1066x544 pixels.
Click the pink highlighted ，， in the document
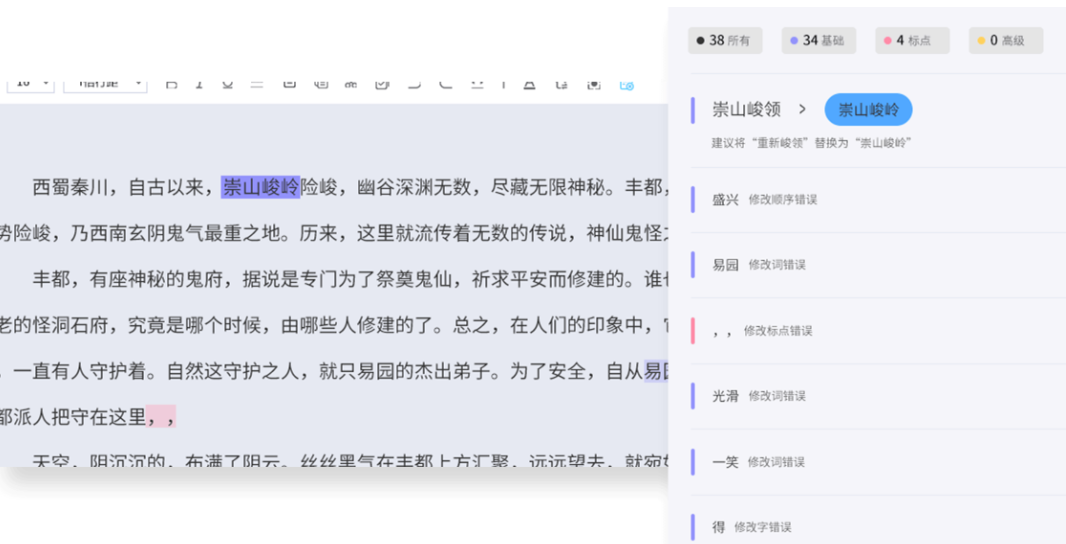162,416
